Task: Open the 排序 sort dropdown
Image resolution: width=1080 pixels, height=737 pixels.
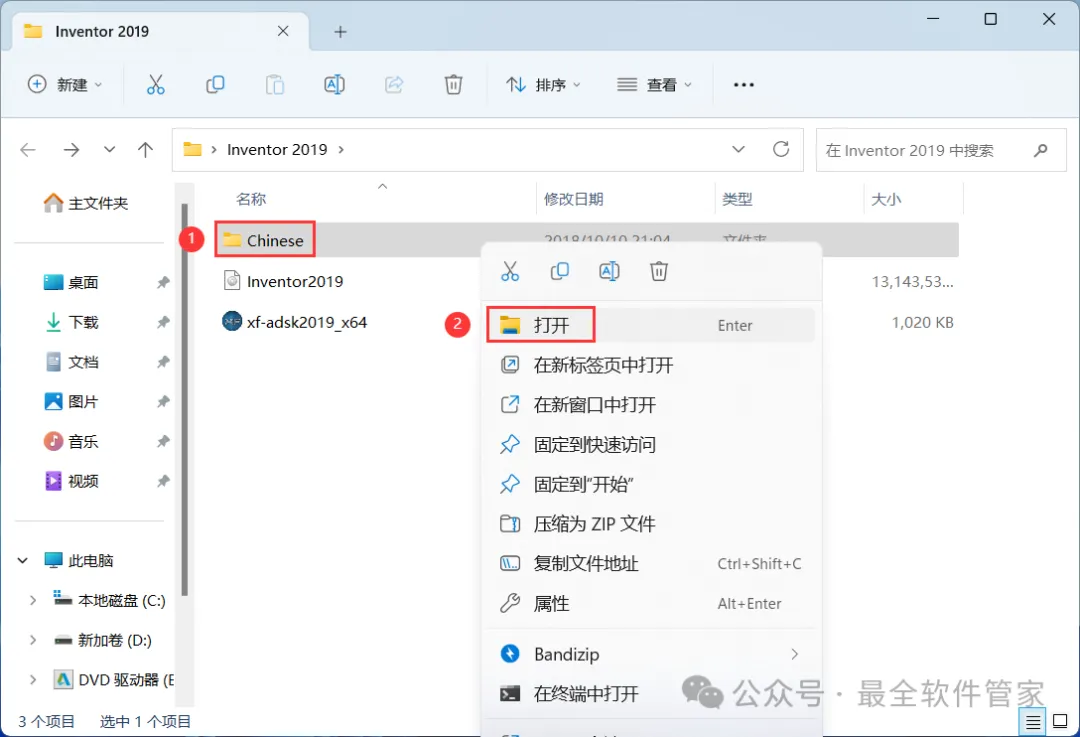Action: pyautogui.click(x=543, y=85)
